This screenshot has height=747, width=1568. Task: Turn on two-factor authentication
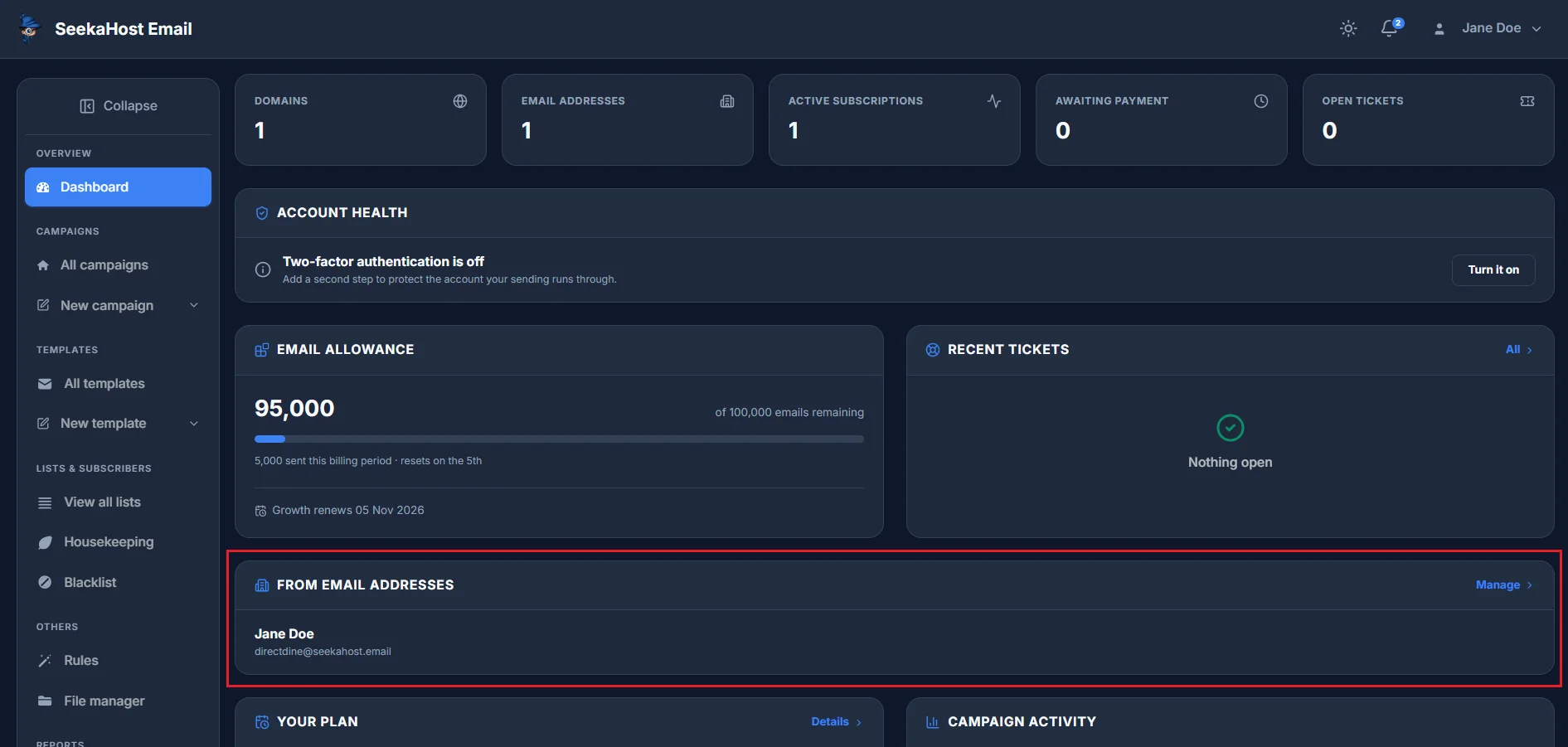[1493, 270]
